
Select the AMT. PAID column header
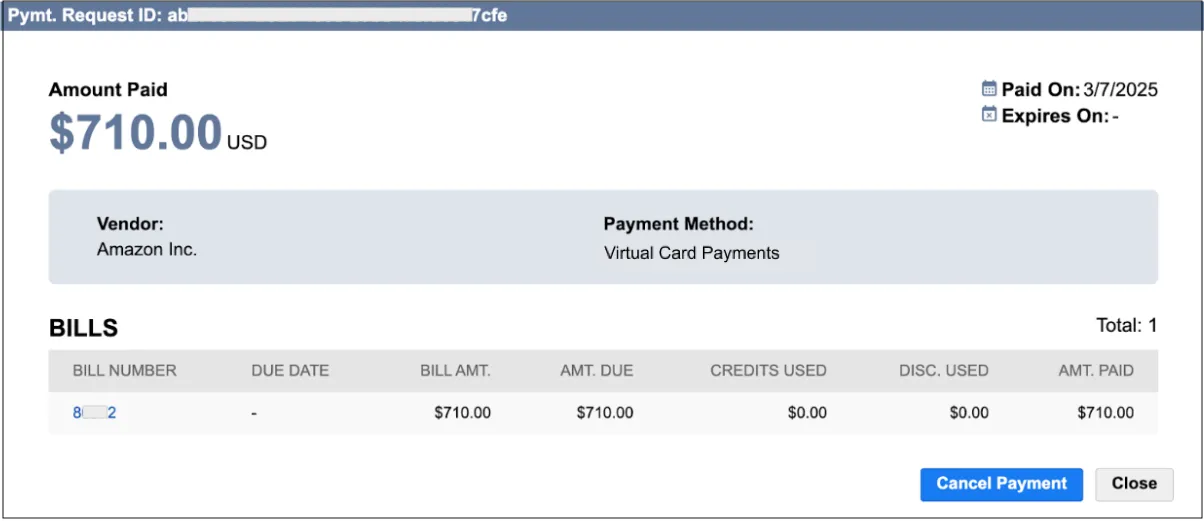click(x=1096, y=370)
